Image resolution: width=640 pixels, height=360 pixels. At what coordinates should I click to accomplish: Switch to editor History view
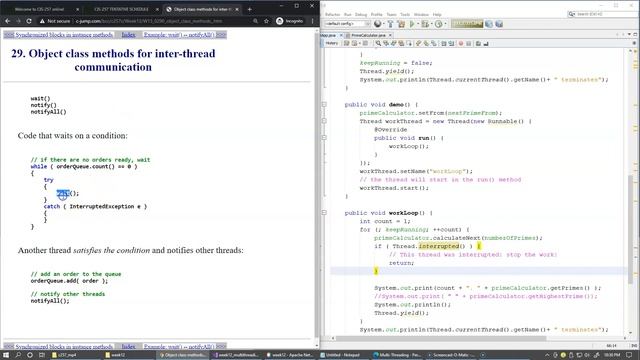[331, 43]
